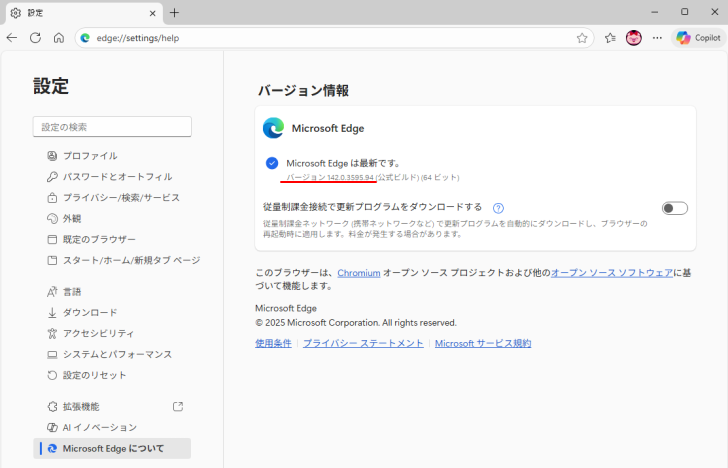Open Microsoft サービス規約 link
The width and height of the screenshot is (728, 468).
point(483,344)
